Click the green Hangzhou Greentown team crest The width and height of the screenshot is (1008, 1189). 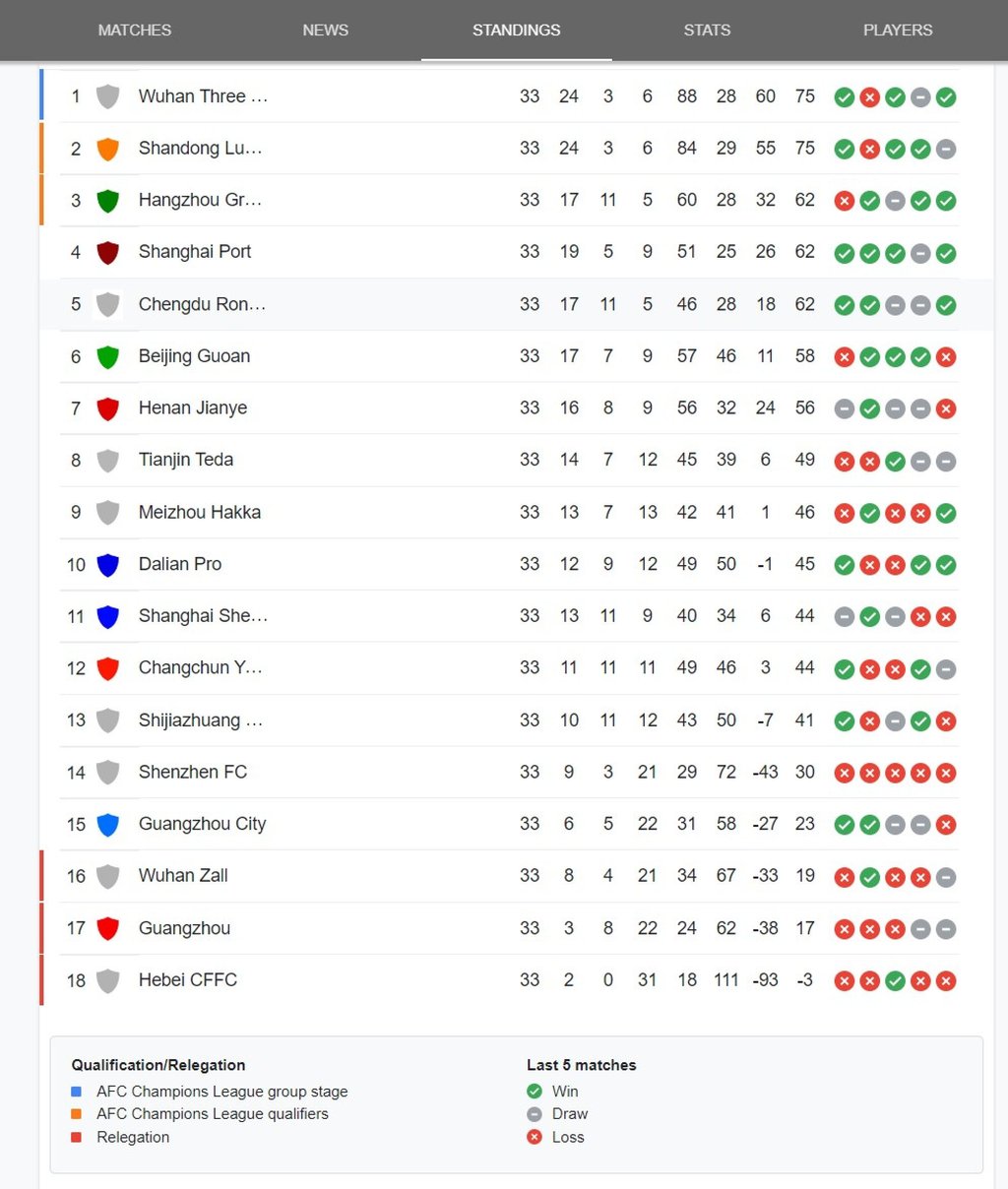coord(108,201)
